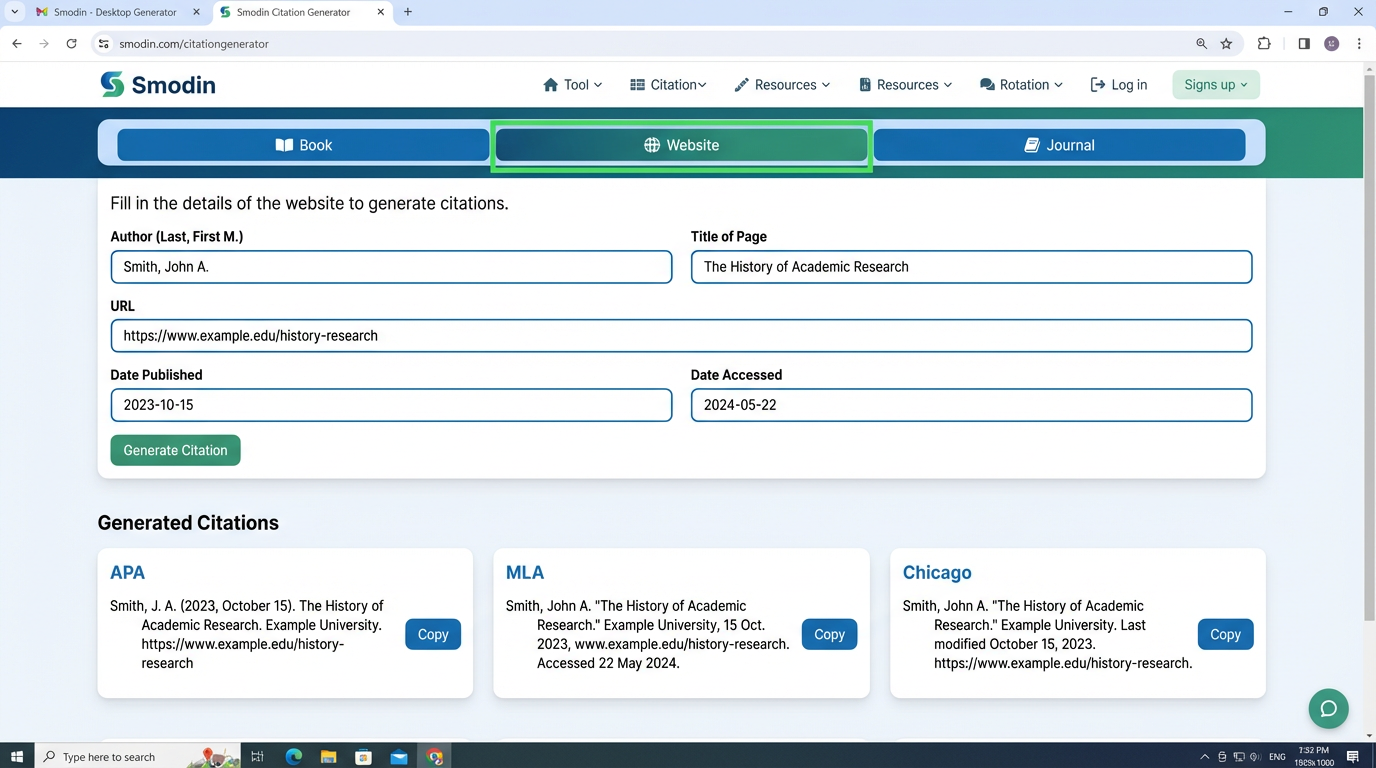
Task: Copy the Chicago citation
Action: pos(1225,634)
